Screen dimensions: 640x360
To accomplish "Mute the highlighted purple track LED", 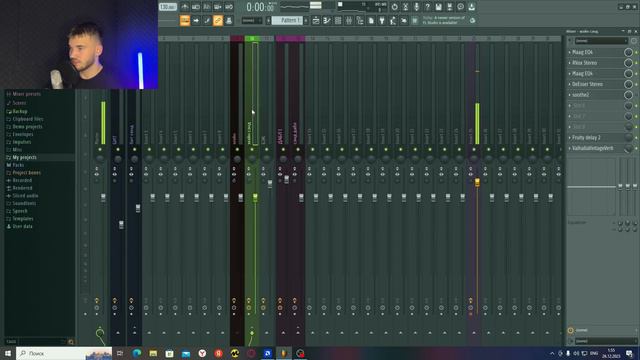I will 473,149.
